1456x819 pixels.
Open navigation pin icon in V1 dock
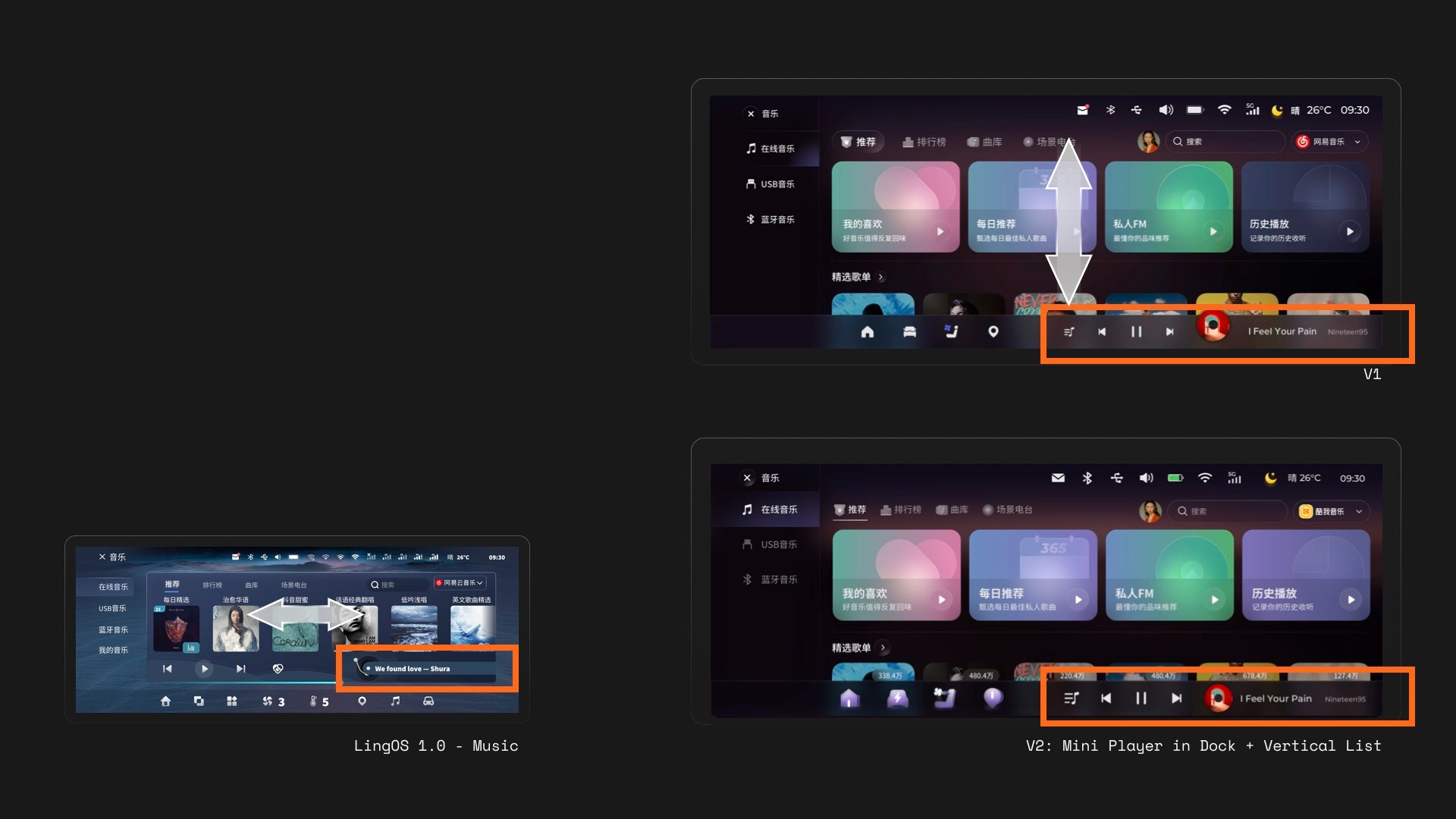coord(993,332)
